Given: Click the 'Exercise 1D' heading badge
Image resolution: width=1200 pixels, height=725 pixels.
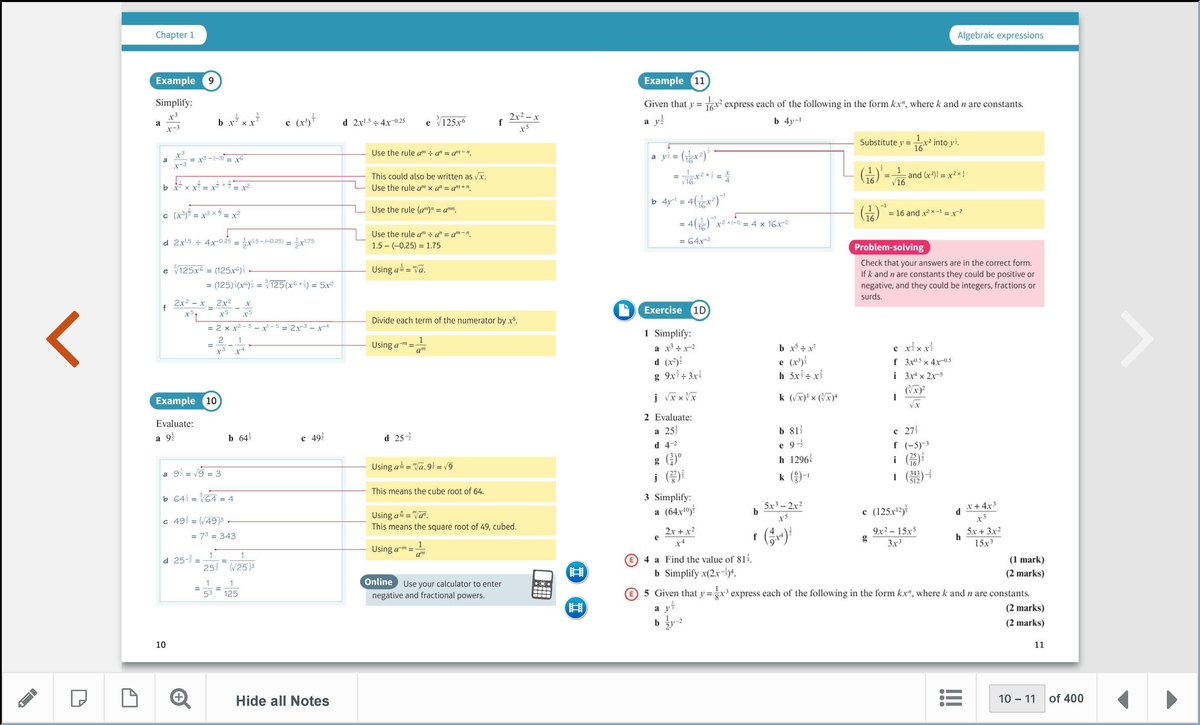Looking at the screenshot, I should click(x=674, y=309).
